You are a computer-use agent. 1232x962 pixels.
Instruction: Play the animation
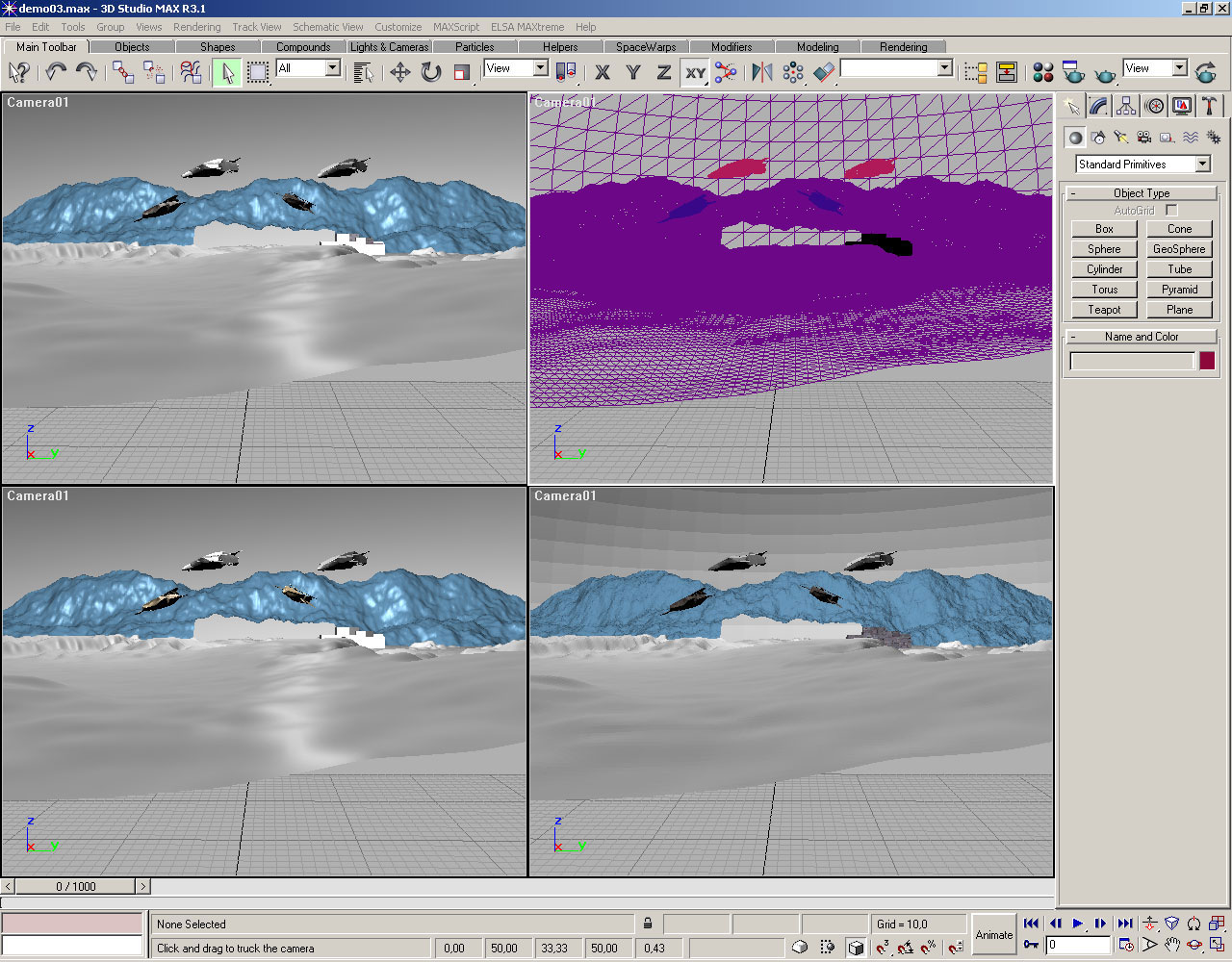[x=1078, y=924]
